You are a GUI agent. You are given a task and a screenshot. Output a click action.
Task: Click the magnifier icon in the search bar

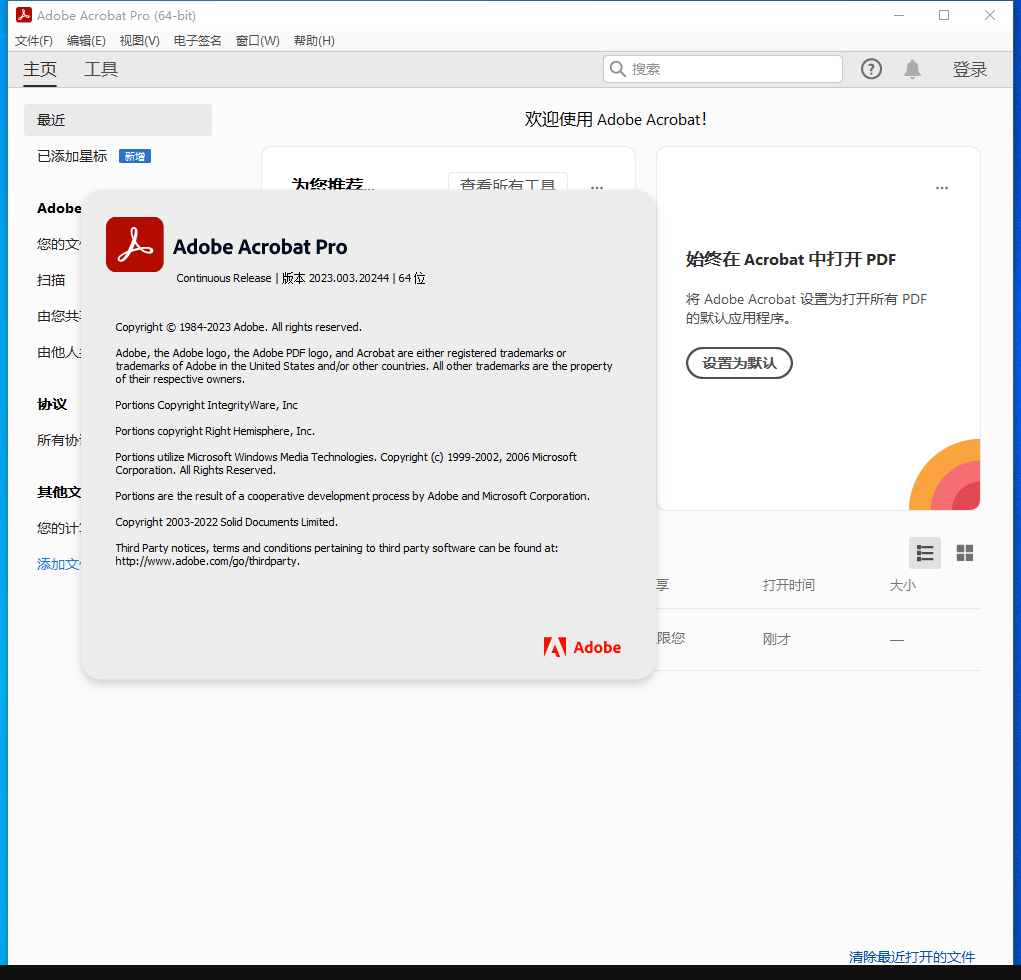click(x=618, y=69)
